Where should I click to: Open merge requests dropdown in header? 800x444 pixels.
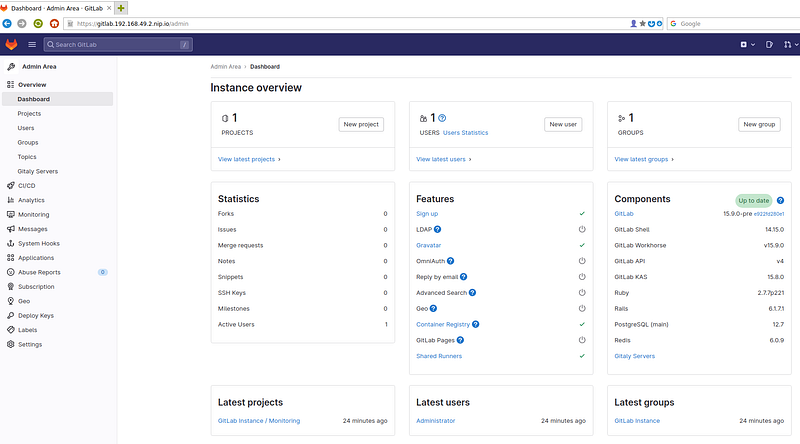(791, 44)
